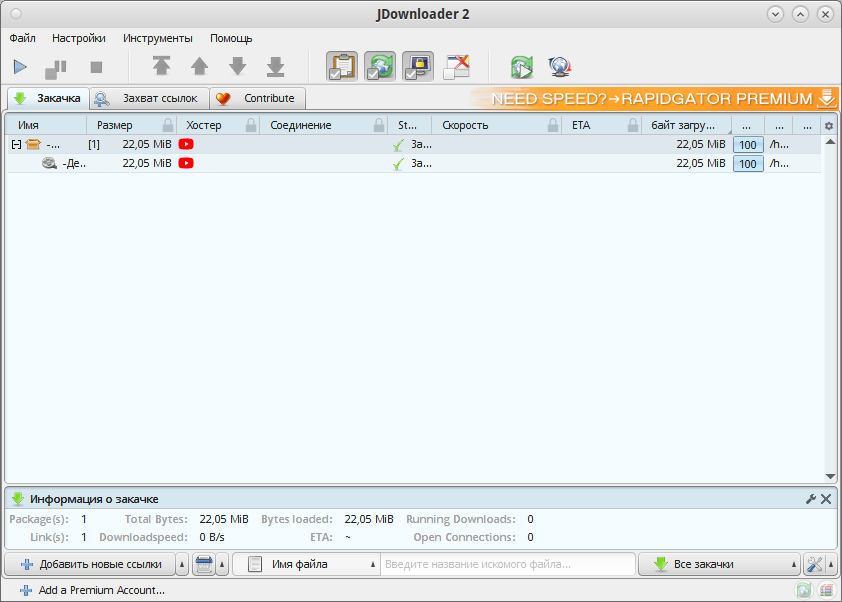Click the lock icon in ETA column
The width and height of the screenshot is (842, 602).
633,125
